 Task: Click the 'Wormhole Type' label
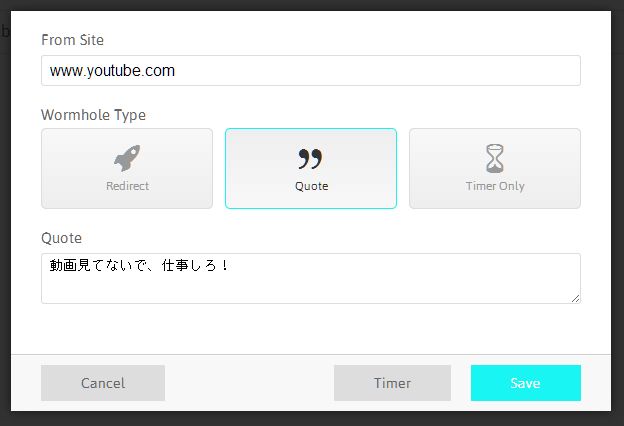(x=94, y=115)
